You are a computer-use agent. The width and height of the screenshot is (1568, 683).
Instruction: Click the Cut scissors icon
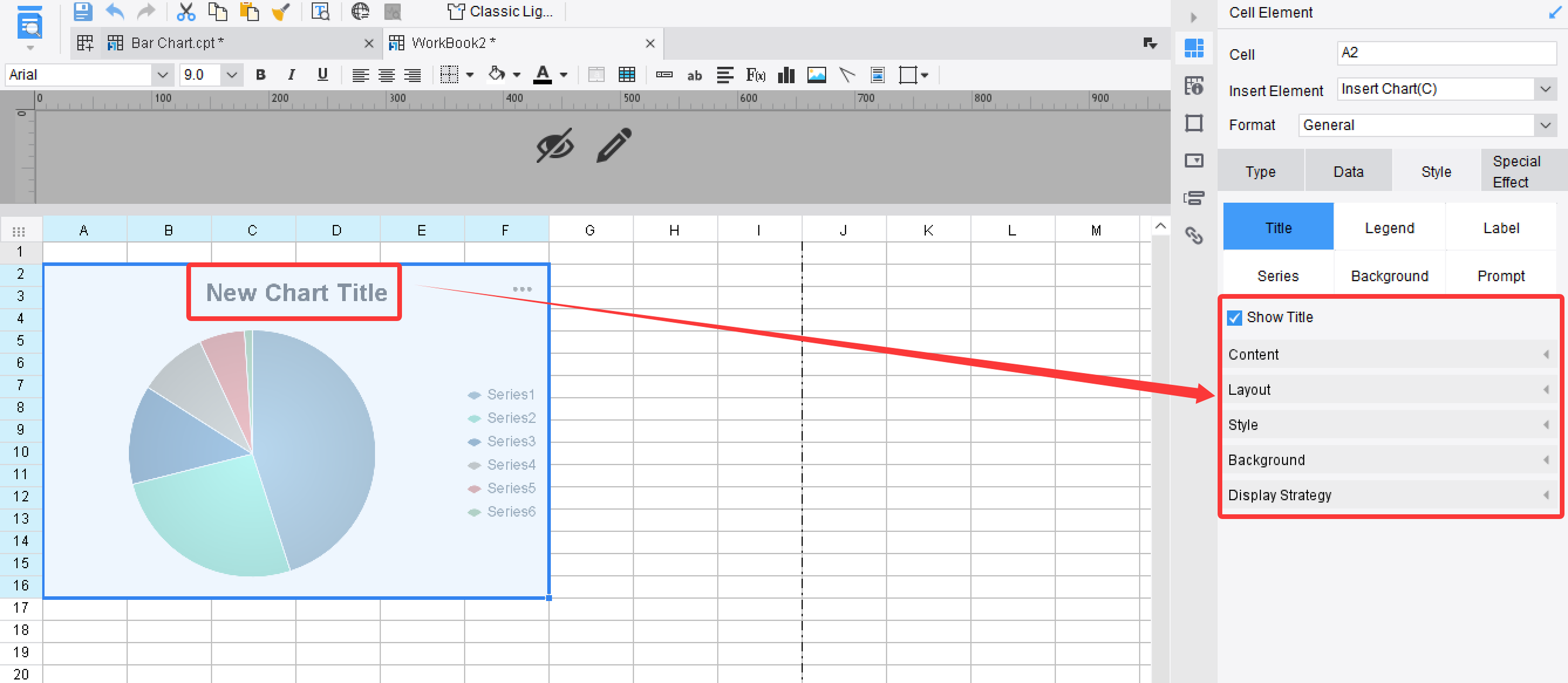[186, 12]
